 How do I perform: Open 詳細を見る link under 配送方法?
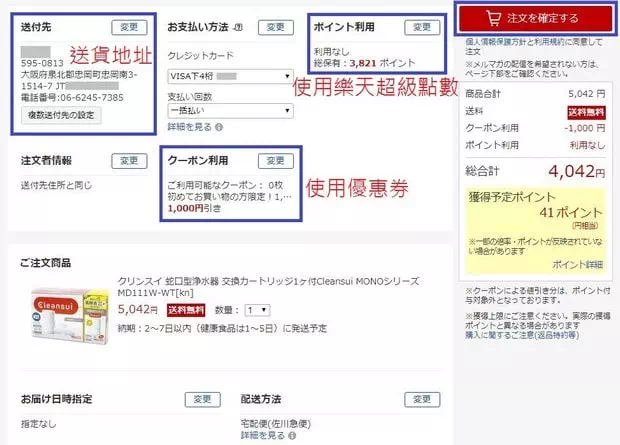263,436
